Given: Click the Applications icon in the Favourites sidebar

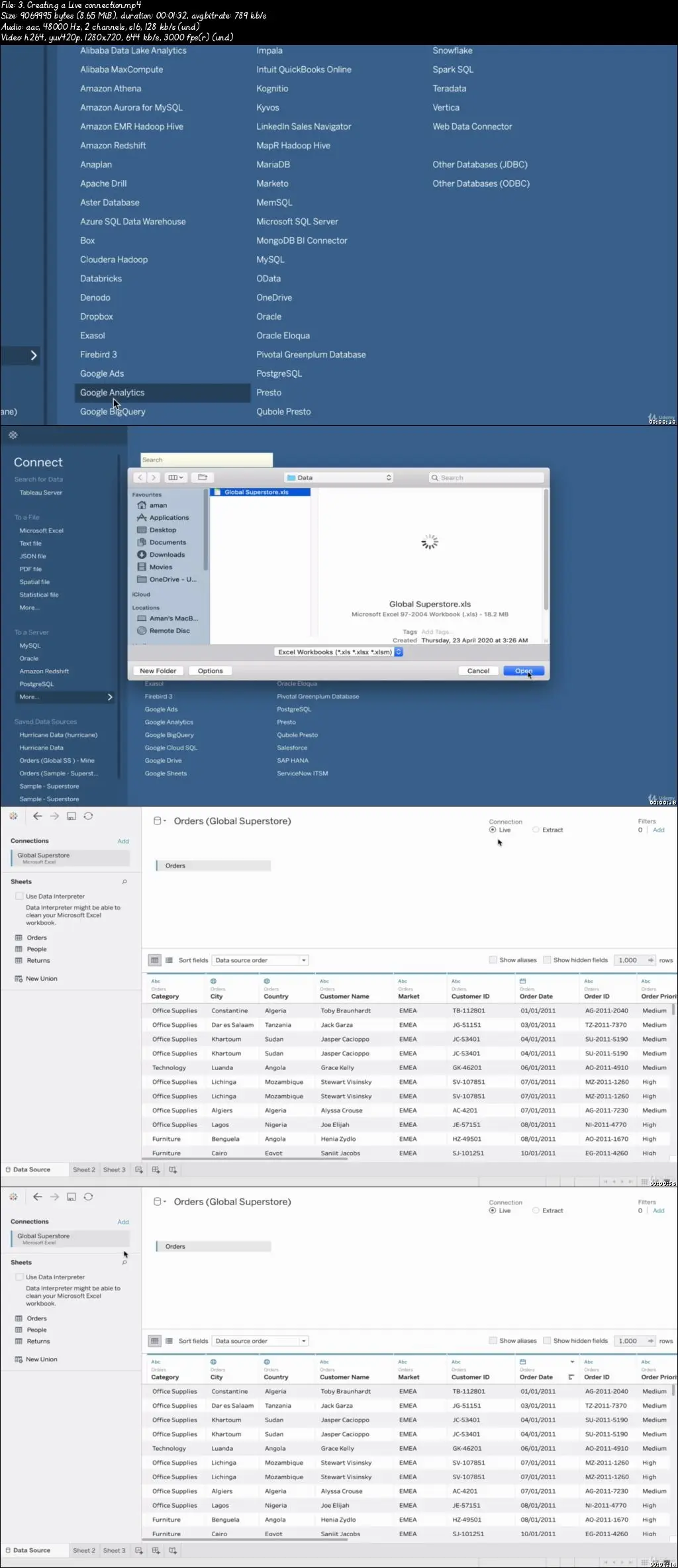Looking at the screenshot, I should click(142, 518).
